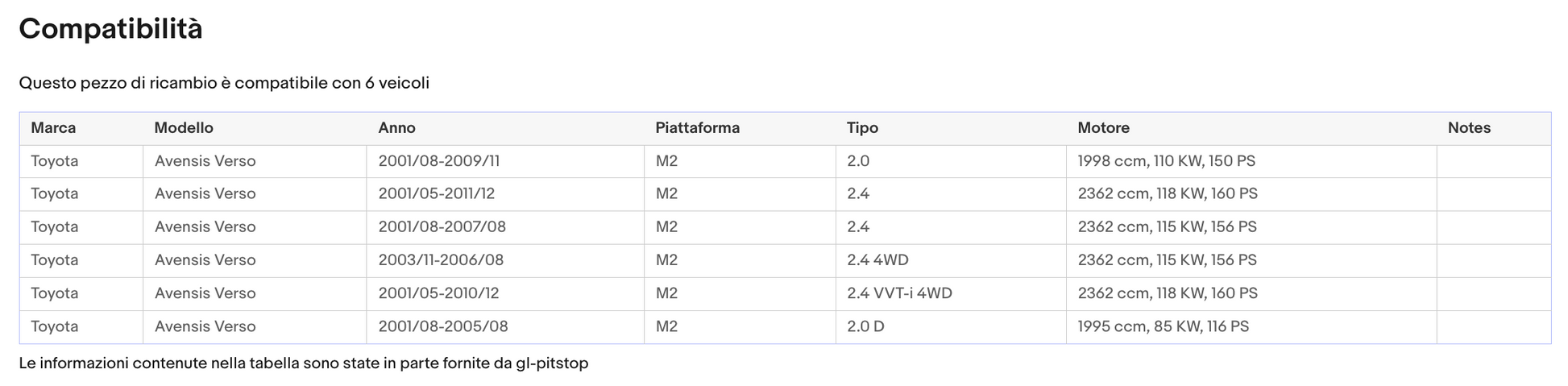The image size is (1568, 386).
Task: Click the Compatibilità heading
Action: 110,29
